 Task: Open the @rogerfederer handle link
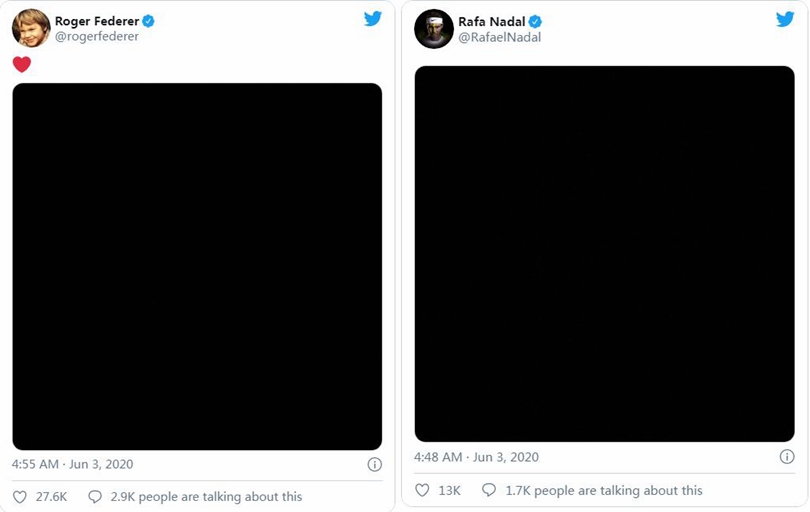(x=97, y=37)
